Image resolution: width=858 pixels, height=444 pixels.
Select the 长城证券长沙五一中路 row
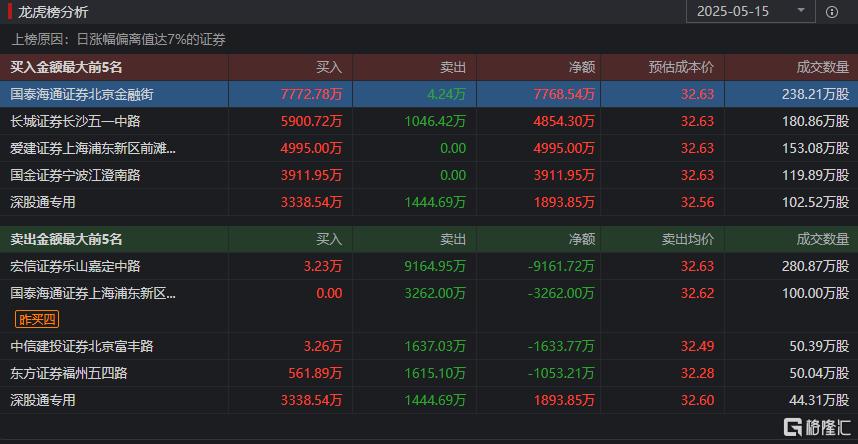point(75,121)
